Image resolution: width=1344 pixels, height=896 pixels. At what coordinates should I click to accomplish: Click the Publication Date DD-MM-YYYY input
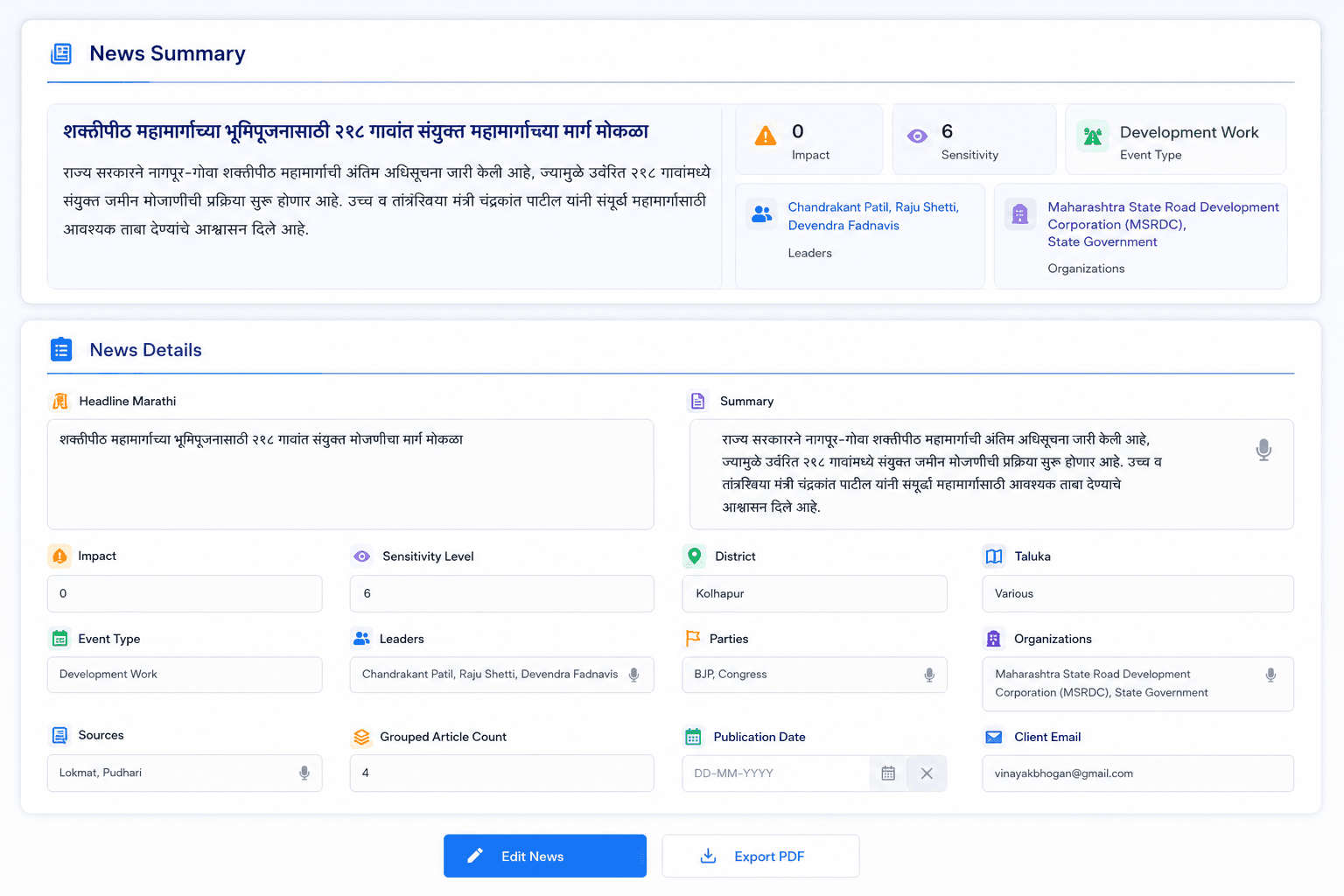pyautogui.click(x=776, y=773)
